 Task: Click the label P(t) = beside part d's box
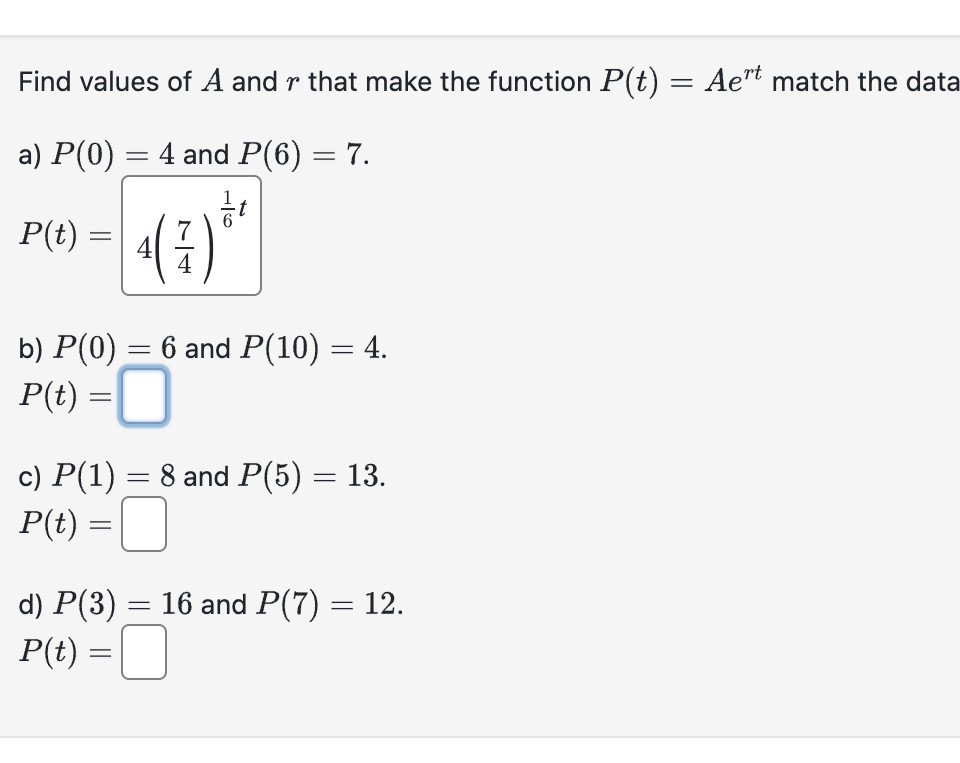click(x=65, y=652)
